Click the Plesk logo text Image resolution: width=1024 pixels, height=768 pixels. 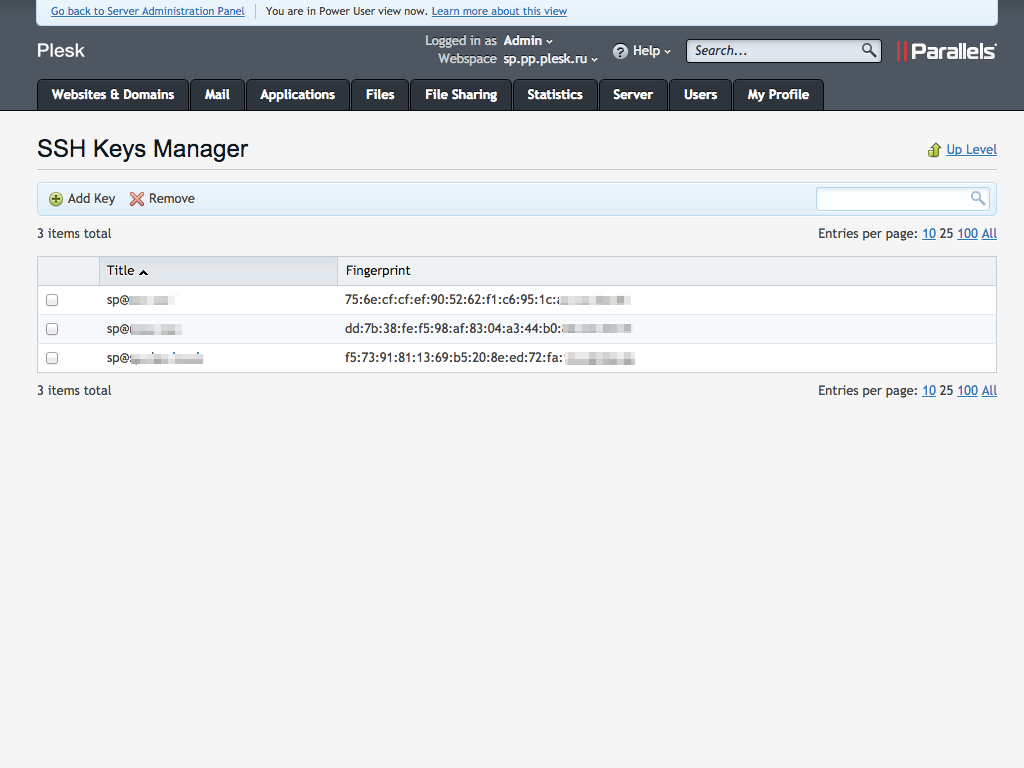[61, 51]
